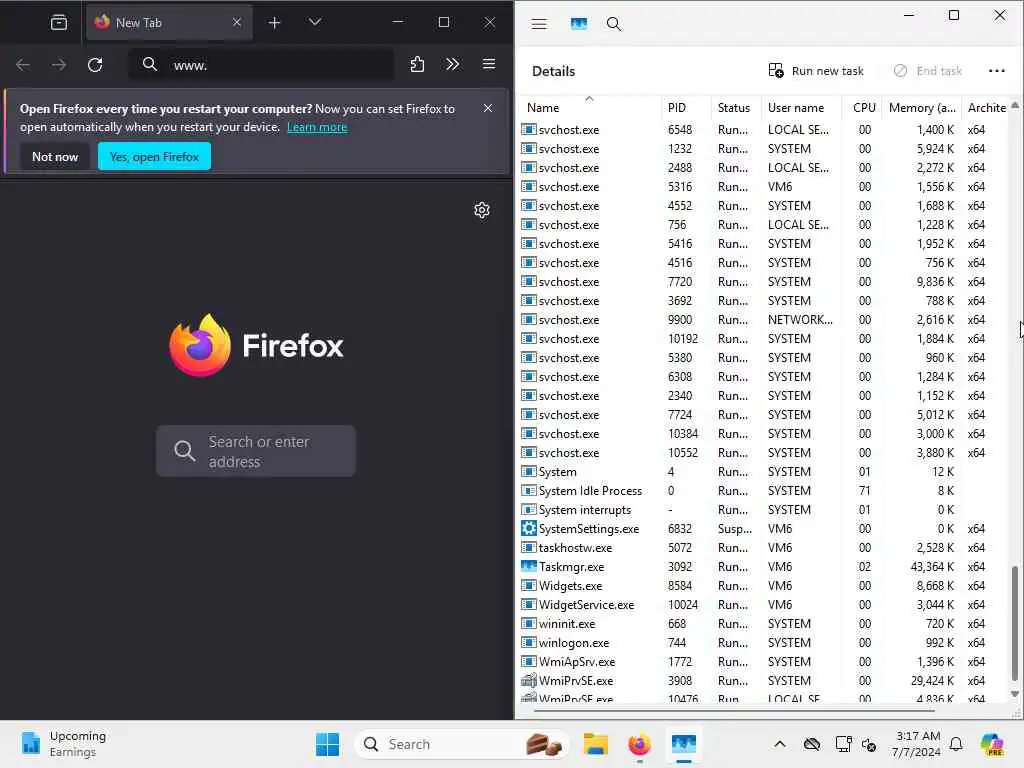Screen dimensions: 1024x768
Task: Open a new Firefox tab with plus
Action: click(x=274, y=23)
